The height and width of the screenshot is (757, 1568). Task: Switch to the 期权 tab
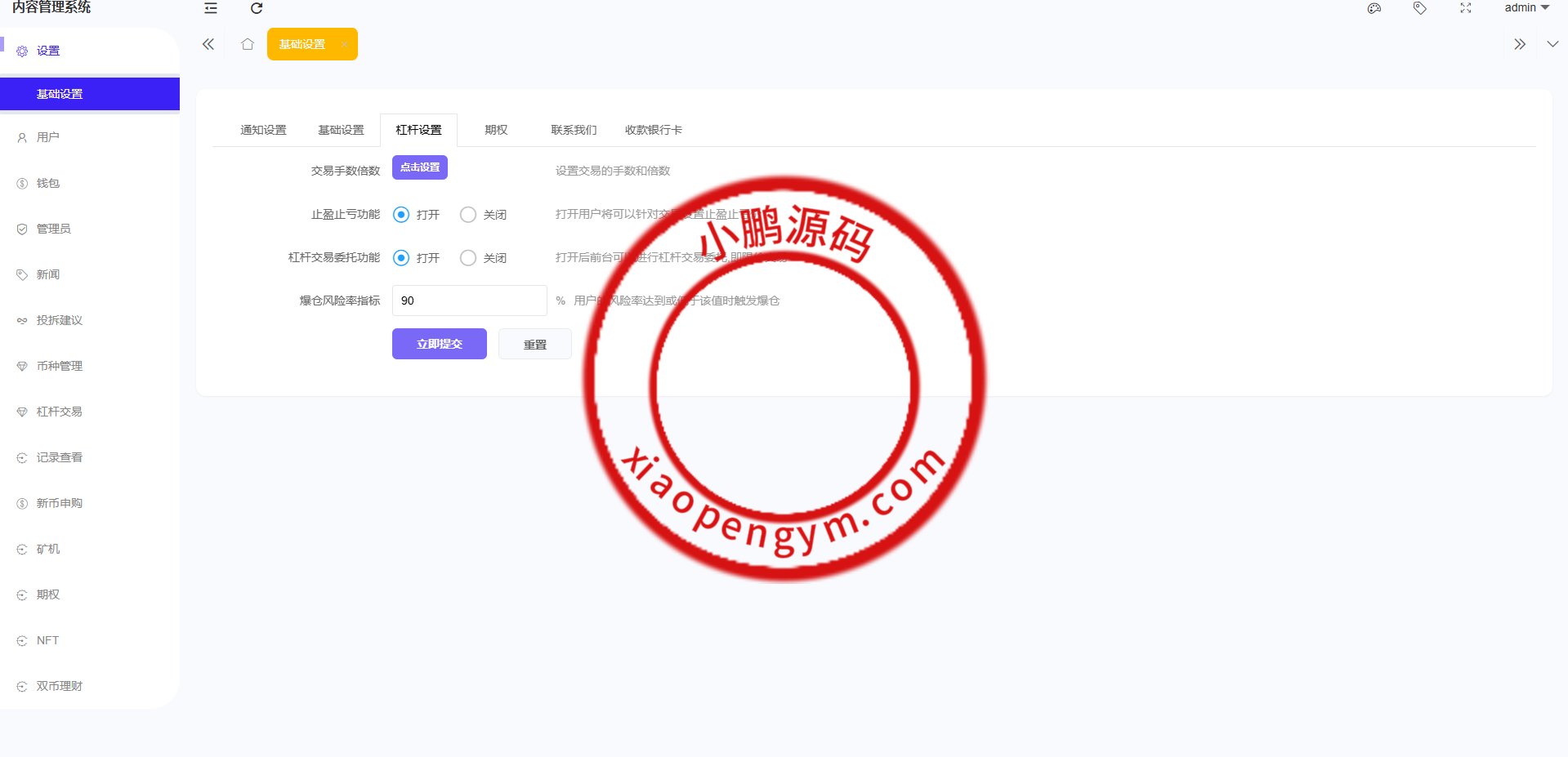pyautogui.click(x=495, y=129)
